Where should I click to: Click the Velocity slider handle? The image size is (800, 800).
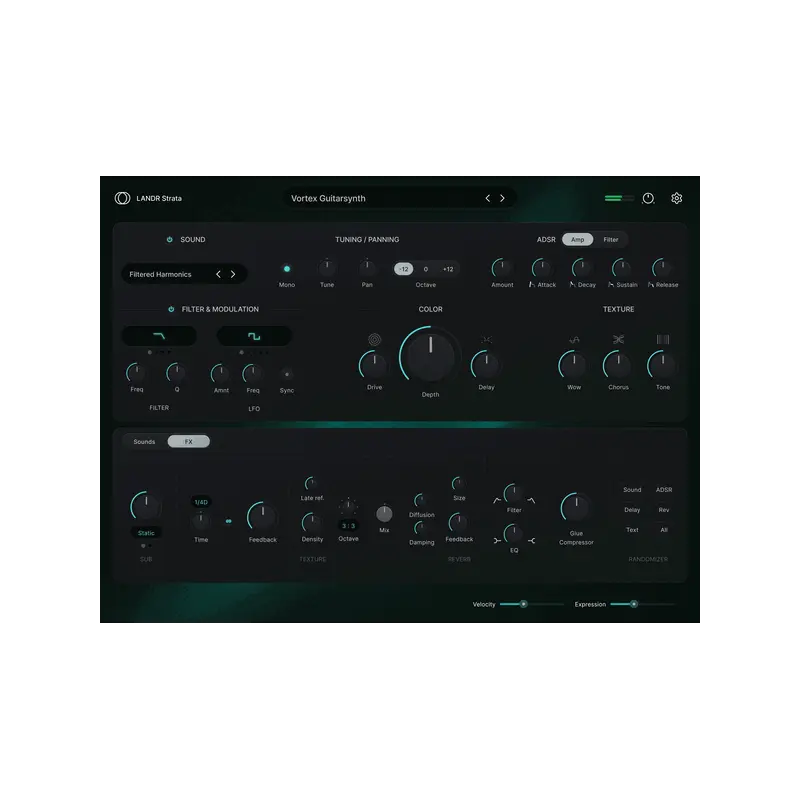tap(523, 604)
